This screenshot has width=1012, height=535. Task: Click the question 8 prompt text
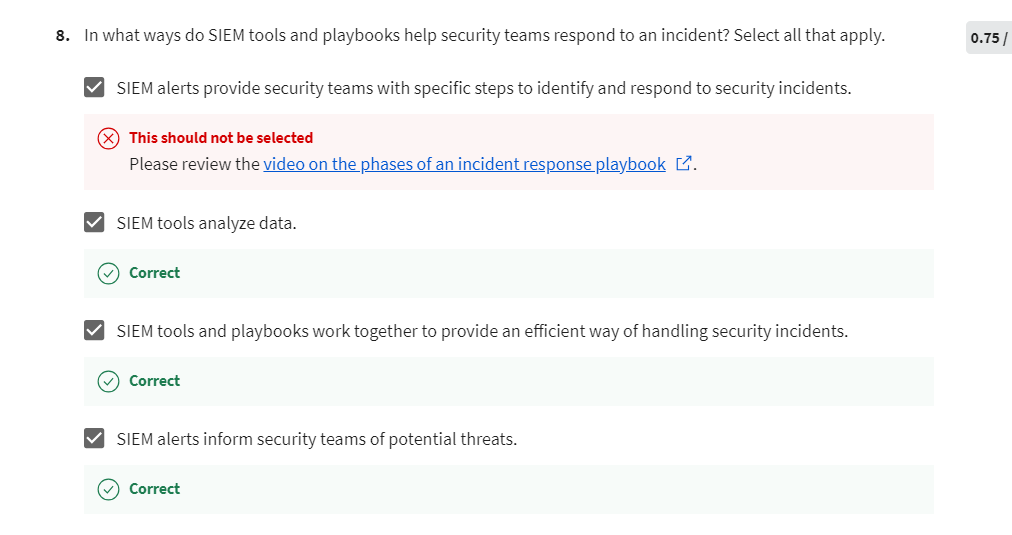click(484, 35)
